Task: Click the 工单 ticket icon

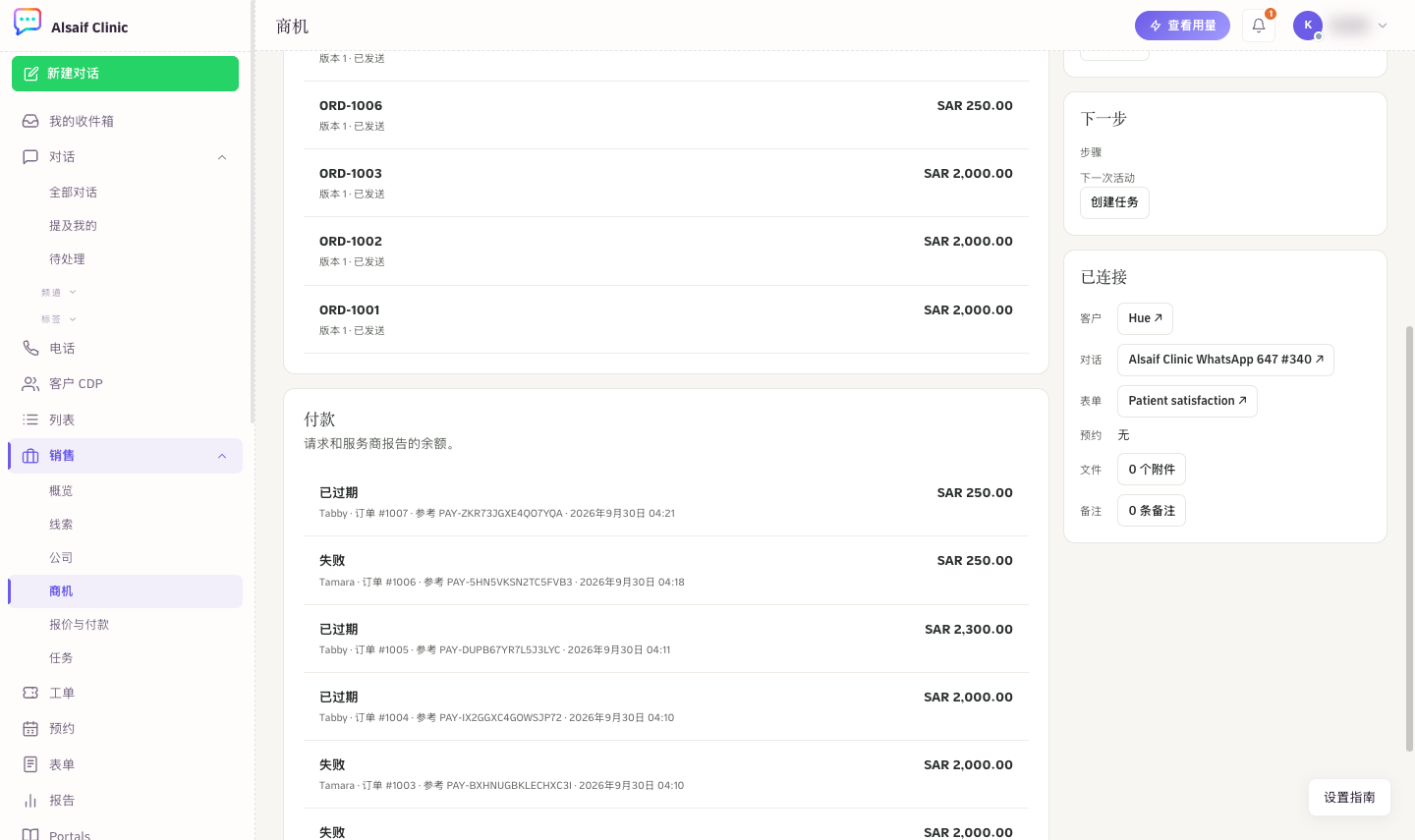Action: tap(30, 693)
